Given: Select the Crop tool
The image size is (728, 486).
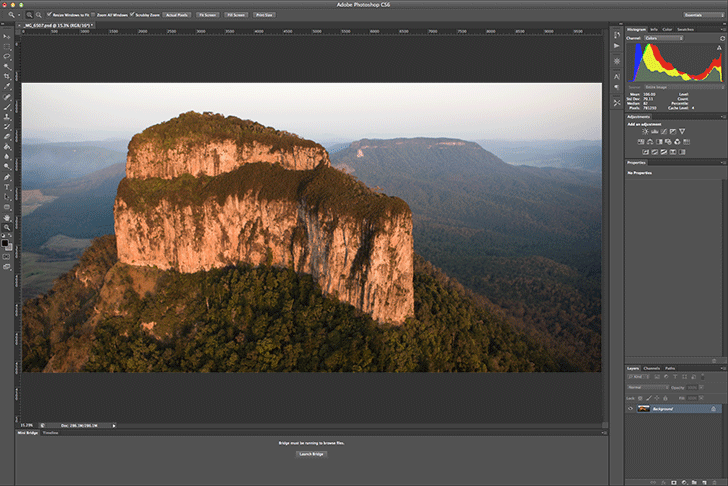Looking at the screenshot, I should click(x=7, y=76).
